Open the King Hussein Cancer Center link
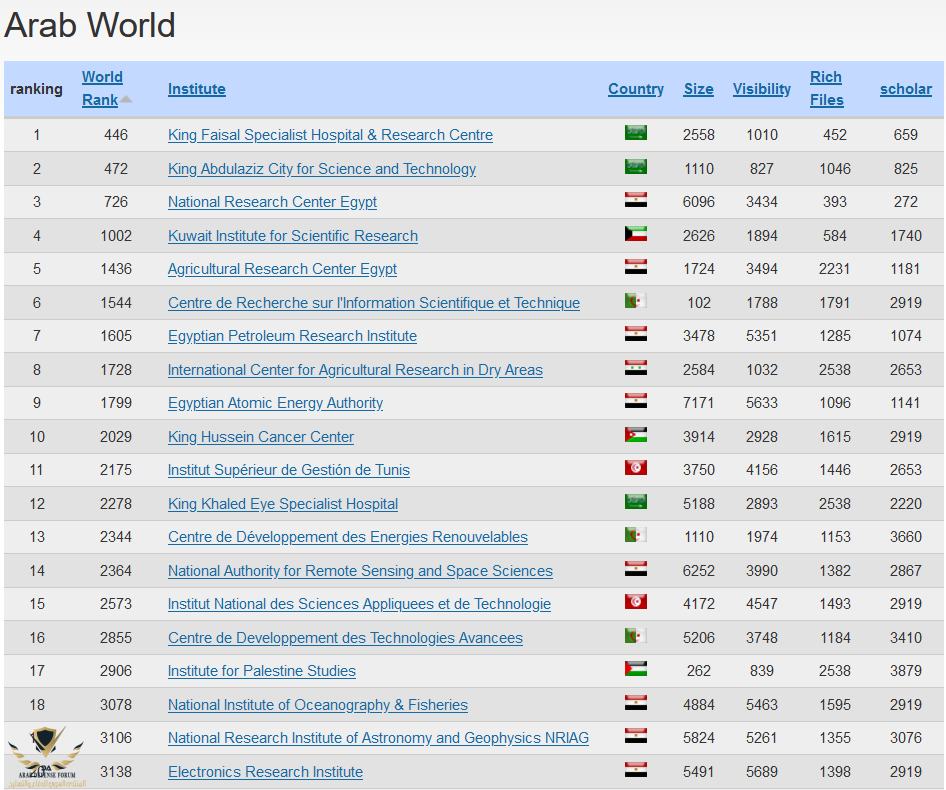Screen dimensions: 946x790 (x=261, y=436)
